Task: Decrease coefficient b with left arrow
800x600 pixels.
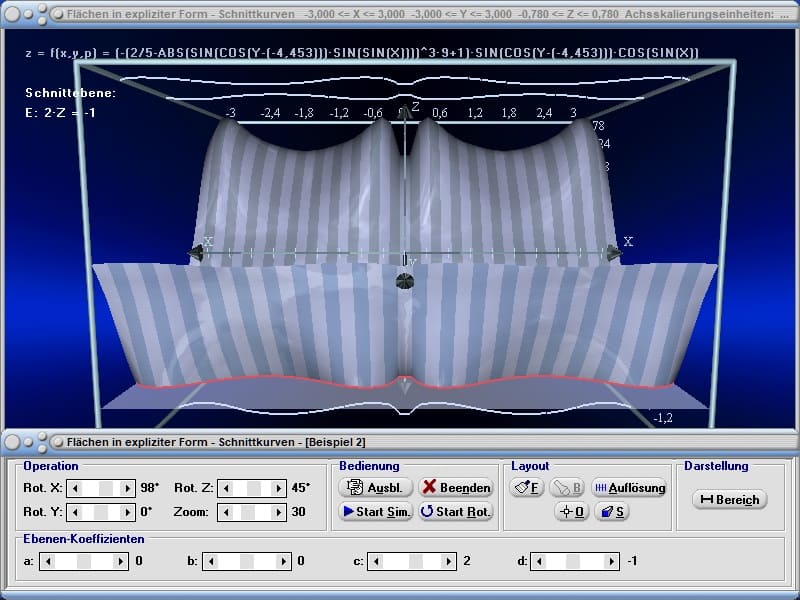Action: [x=211, y=561]
